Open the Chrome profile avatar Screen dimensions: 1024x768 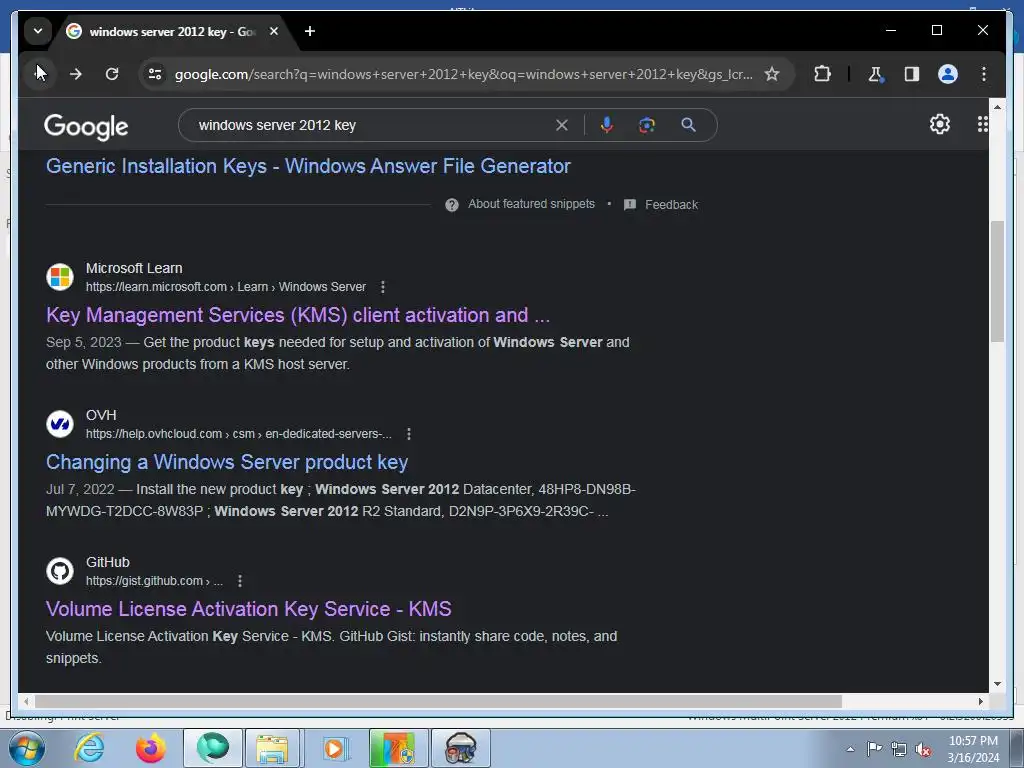tap(948, 74)
